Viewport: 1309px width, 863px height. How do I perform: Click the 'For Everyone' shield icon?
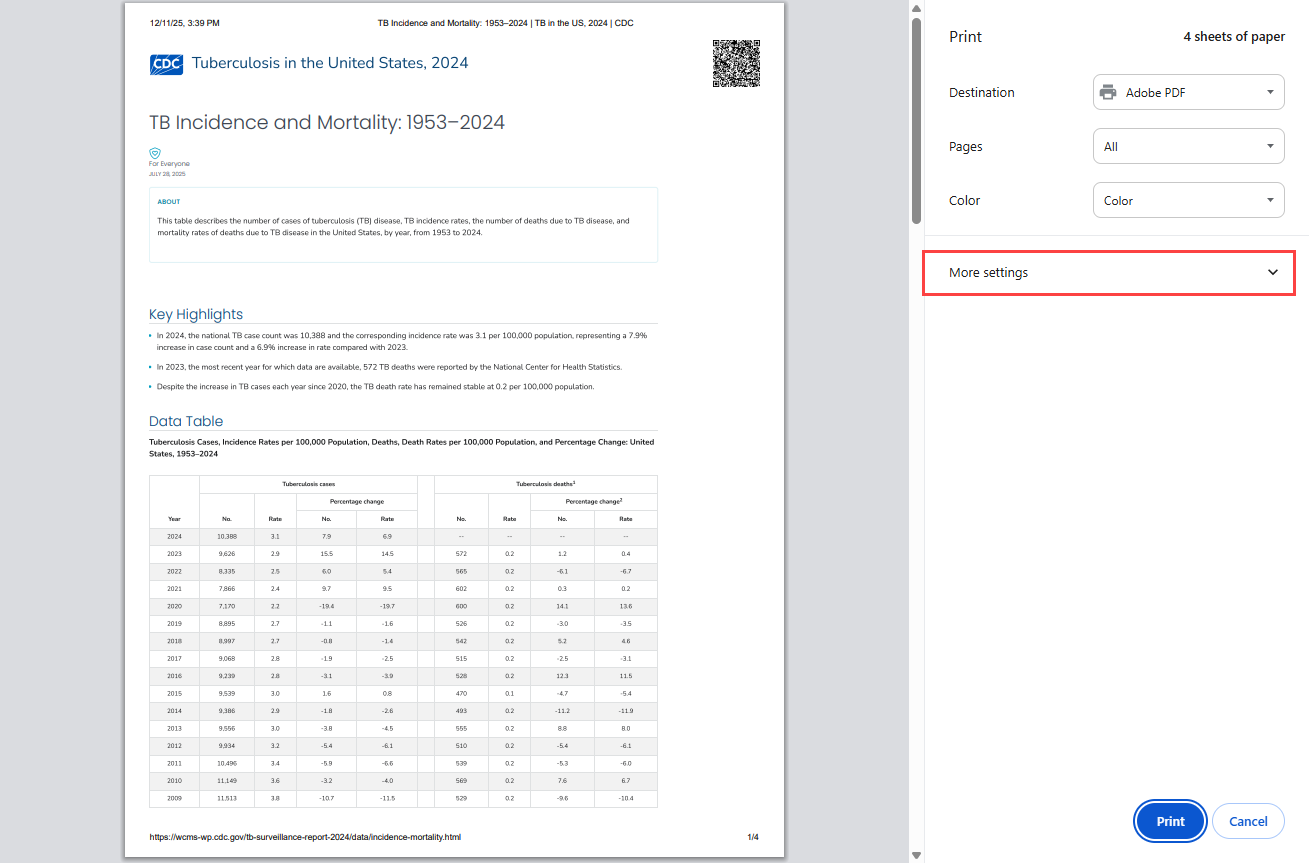pos(154,153)
